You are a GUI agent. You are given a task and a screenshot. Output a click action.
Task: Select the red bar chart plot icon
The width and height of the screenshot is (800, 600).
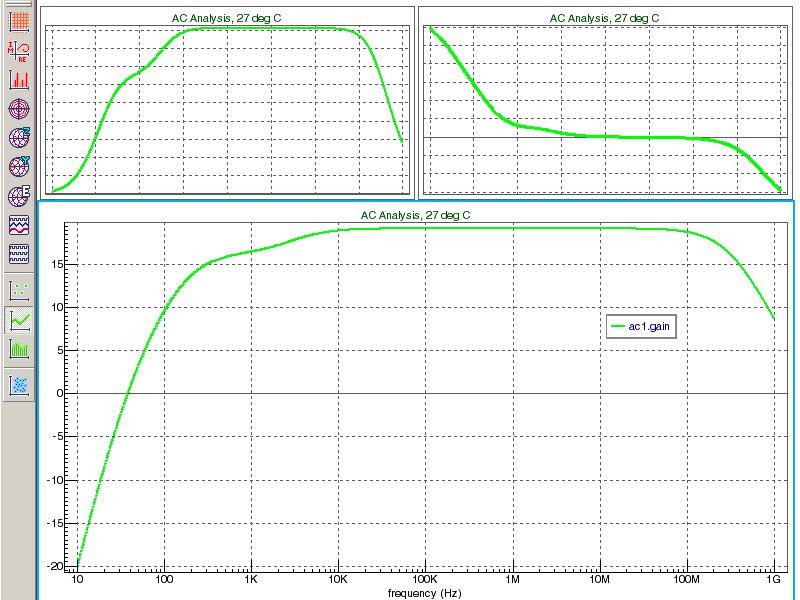19,80
